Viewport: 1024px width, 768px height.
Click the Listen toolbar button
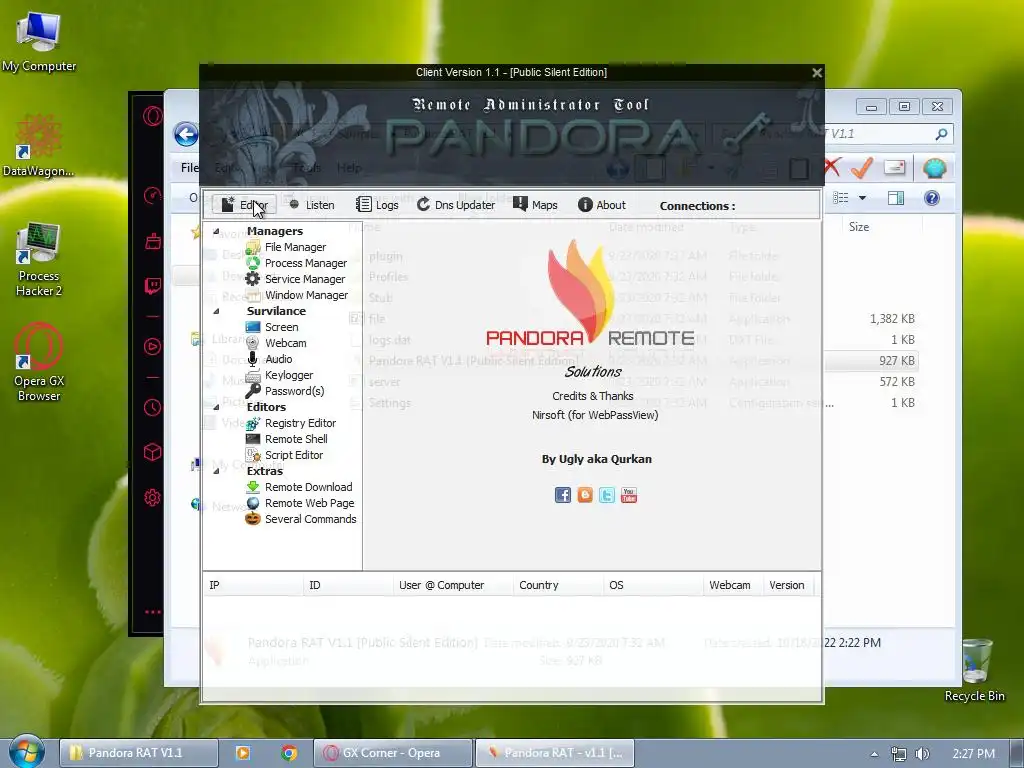pos(312,205)
